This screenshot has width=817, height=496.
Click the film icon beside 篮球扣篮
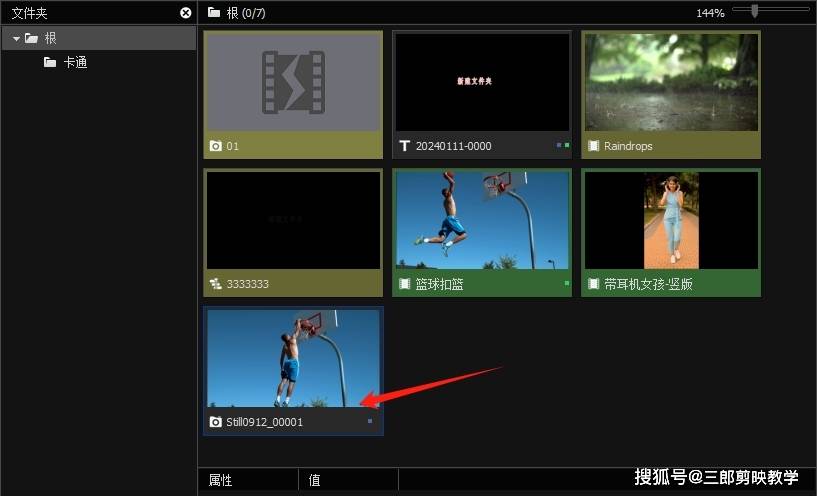tap(404, 284)
